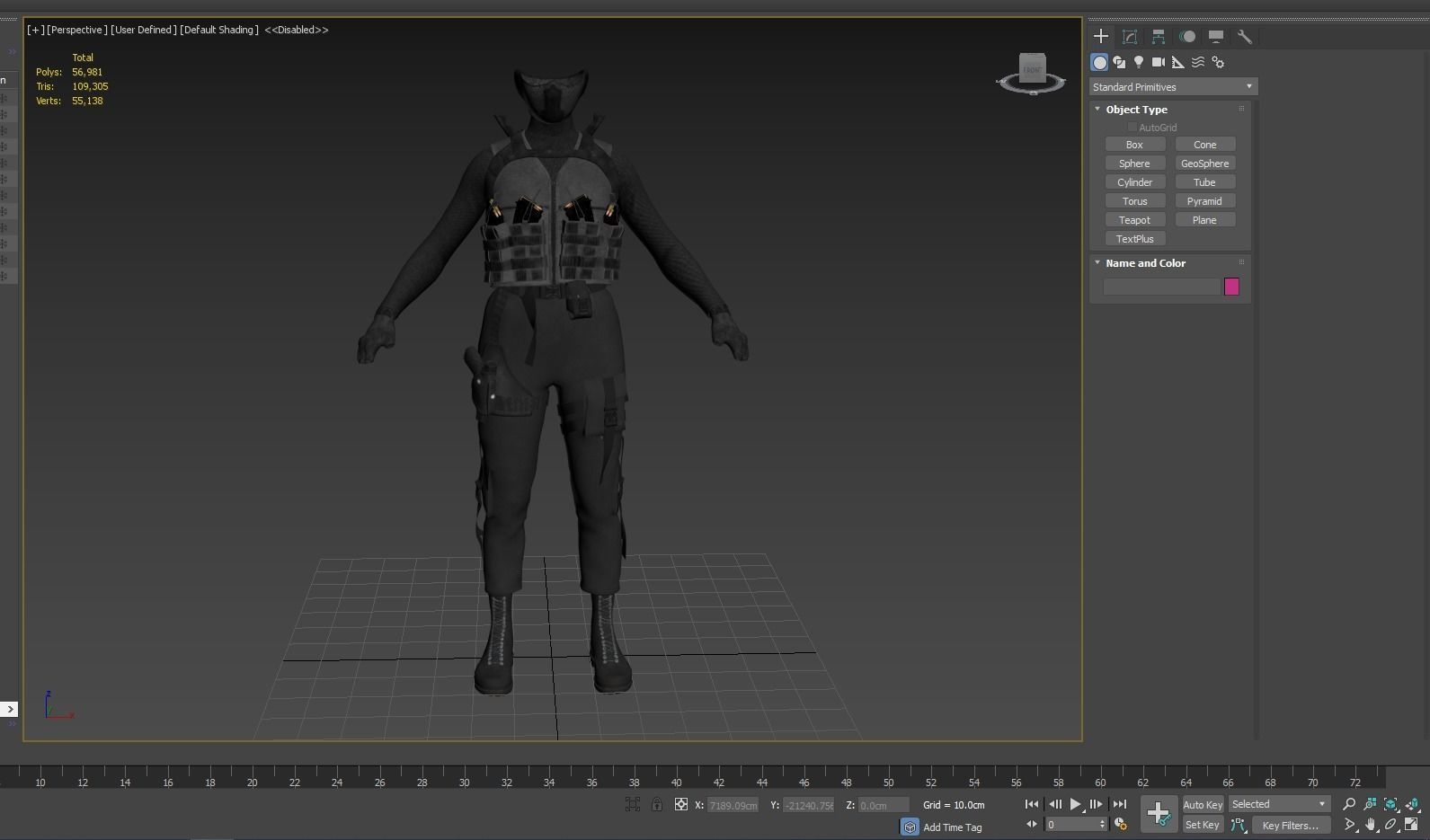Image resolution: width=1430 pixels, height=840 pixels.
Task: Click the <<Disabled>> viewport filter label
Action: click(297, 30)
